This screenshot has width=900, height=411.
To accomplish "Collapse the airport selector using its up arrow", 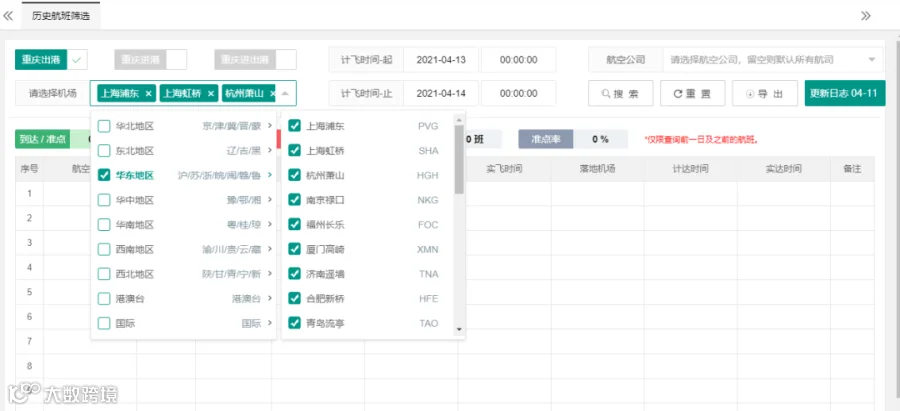I will (285, 94).
